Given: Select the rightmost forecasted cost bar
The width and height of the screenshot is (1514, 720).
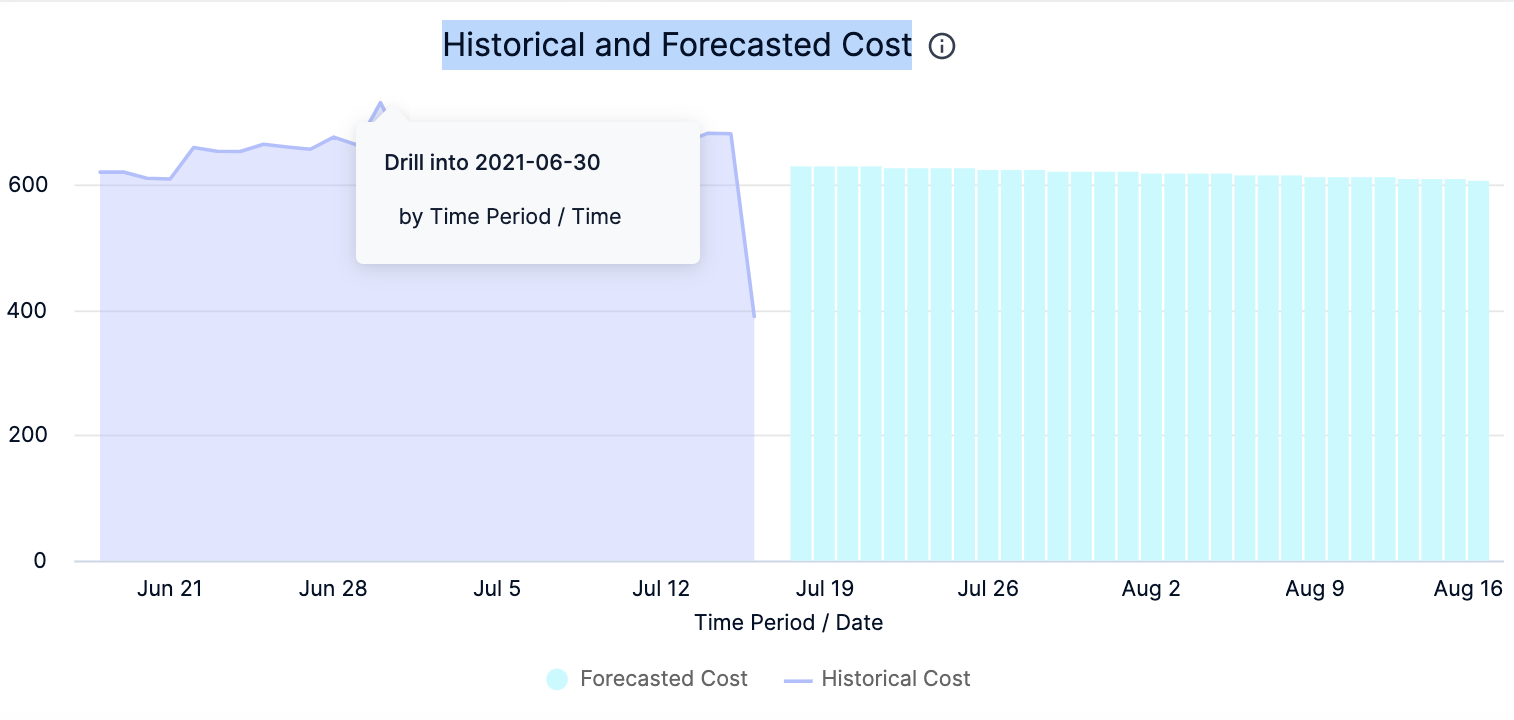Looking at the screenshot, I should point(1479,371).
